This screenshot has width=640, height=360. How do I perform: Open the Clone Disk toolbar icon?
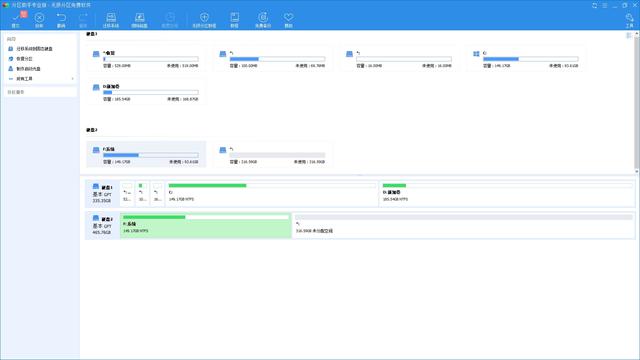tap(140, 19)
